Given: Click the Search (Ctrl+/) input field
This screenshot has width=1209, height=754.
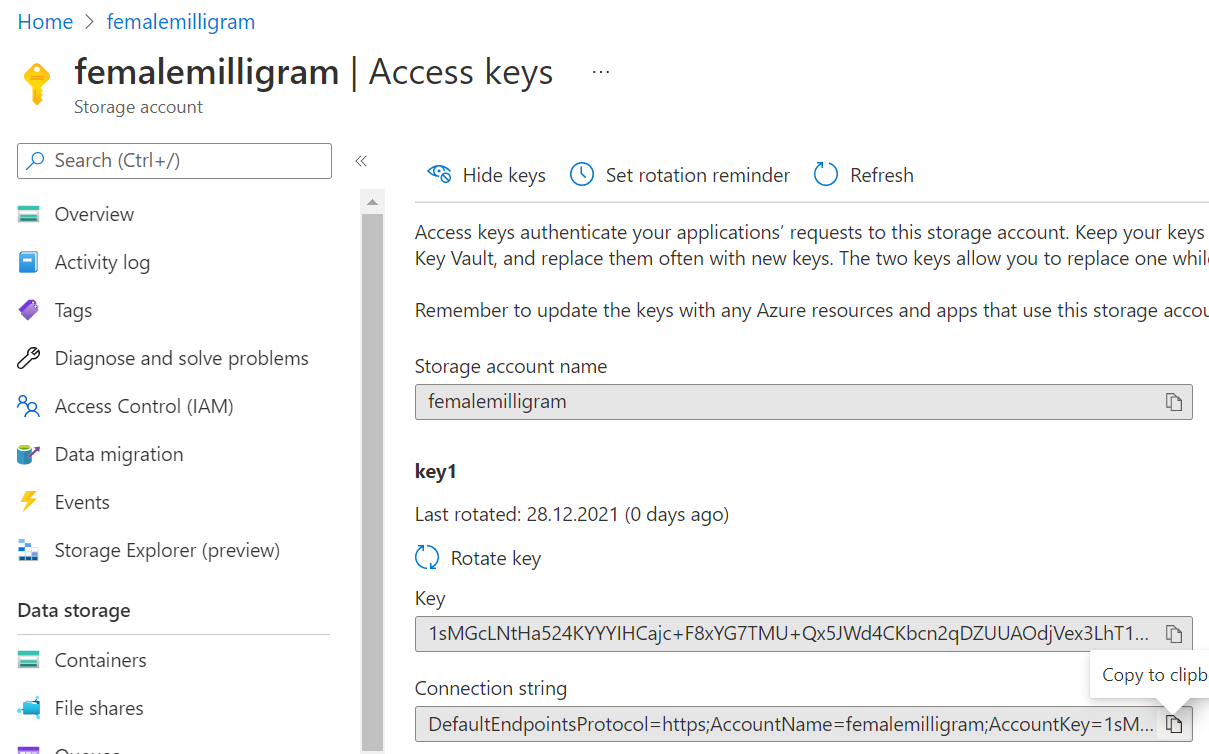Looking at the screenshot, I should [174, 160].
